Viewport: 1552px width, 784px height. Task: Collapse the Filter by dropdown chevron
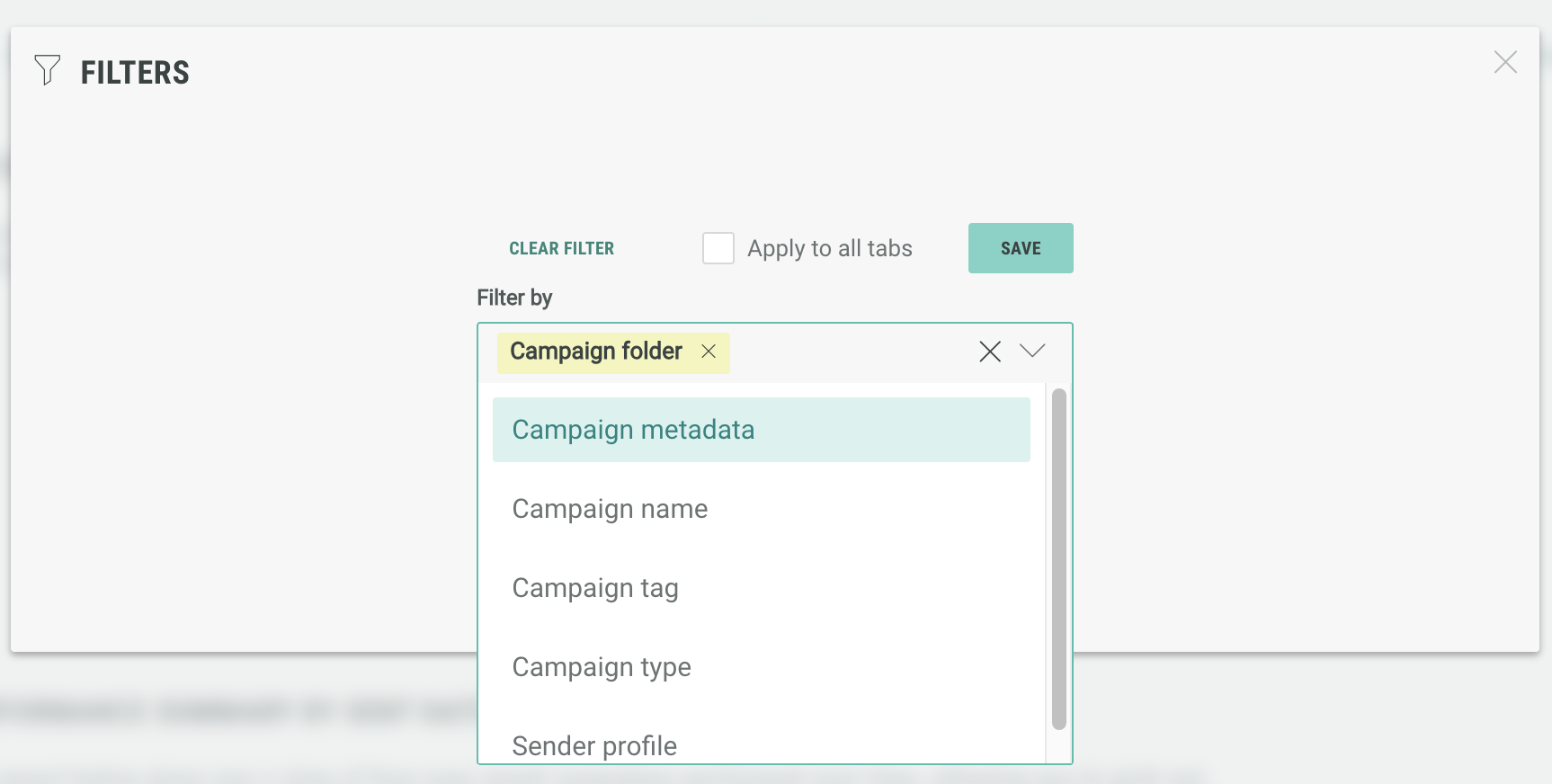1032,351
